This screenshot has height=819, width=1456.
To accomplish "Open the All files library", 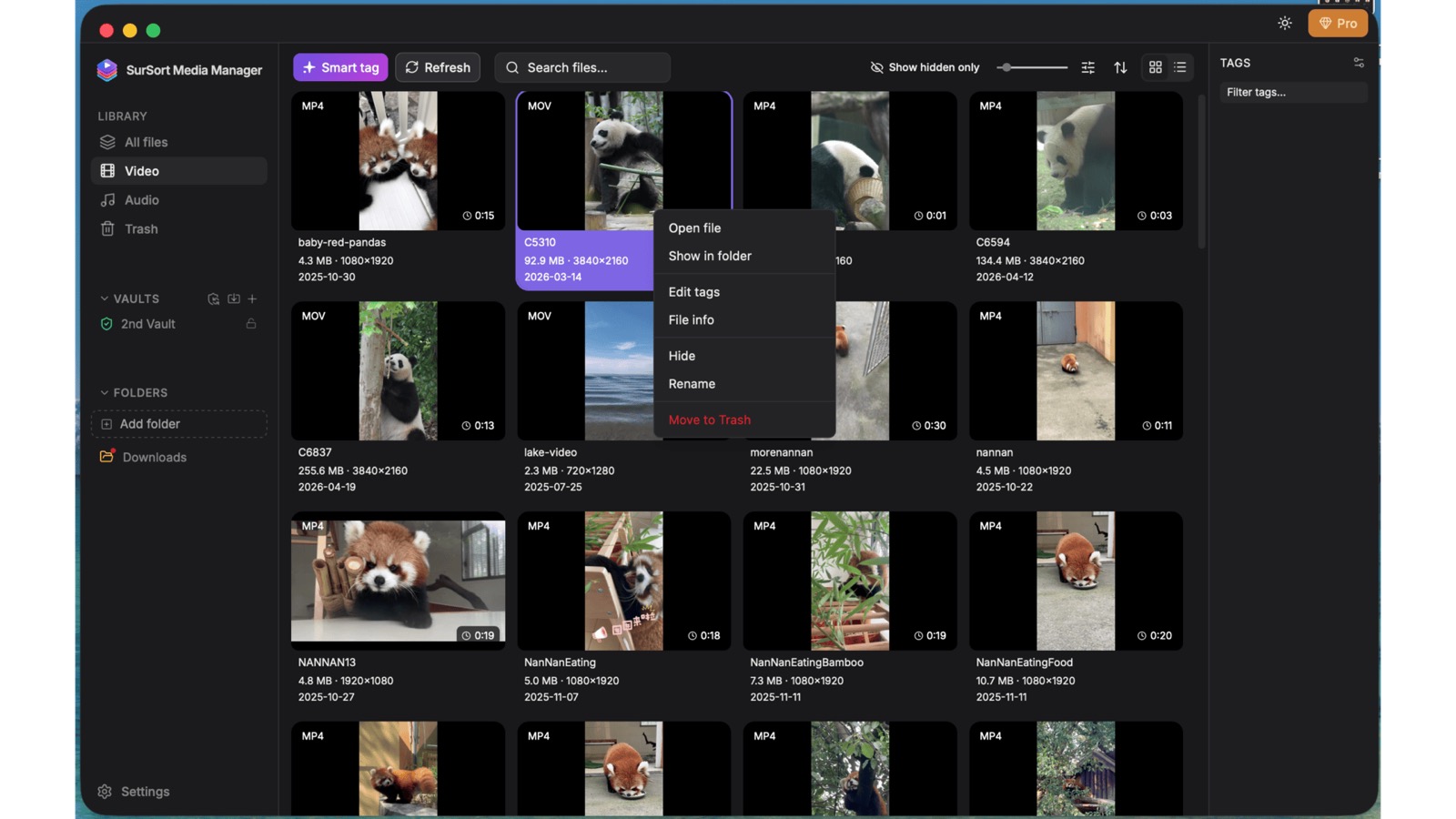I will coord(178,142).
